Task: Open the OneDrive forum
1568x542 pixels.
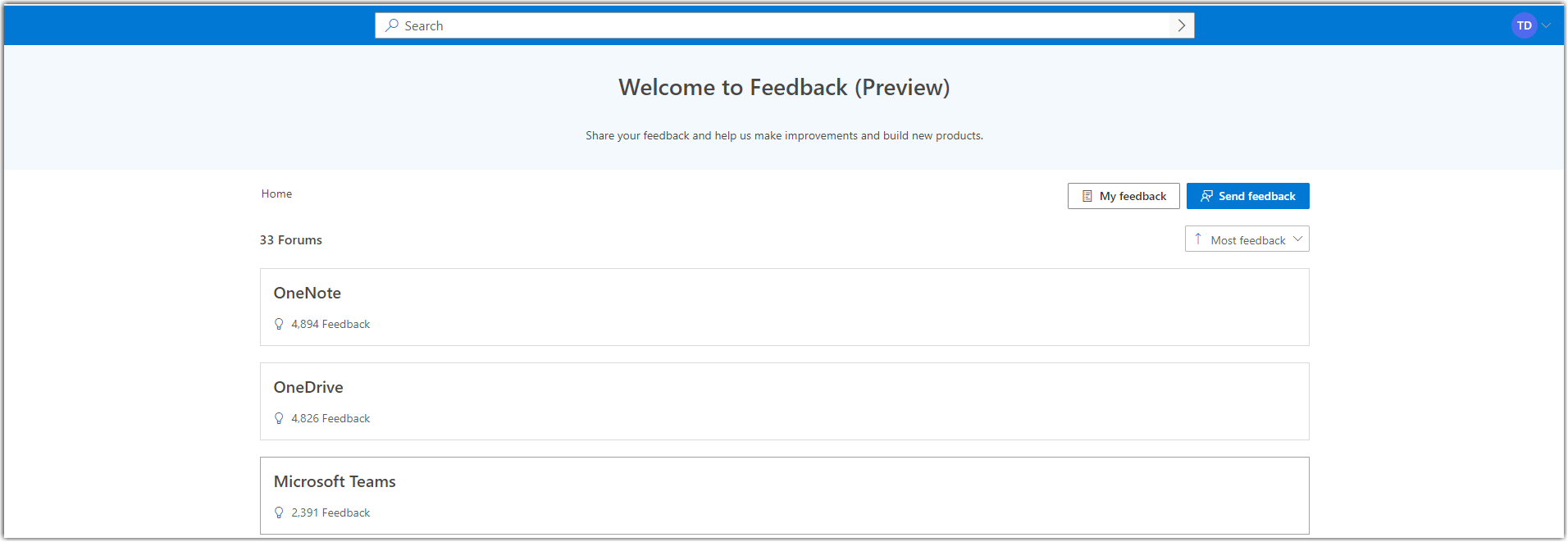Action: pos(784,401)
